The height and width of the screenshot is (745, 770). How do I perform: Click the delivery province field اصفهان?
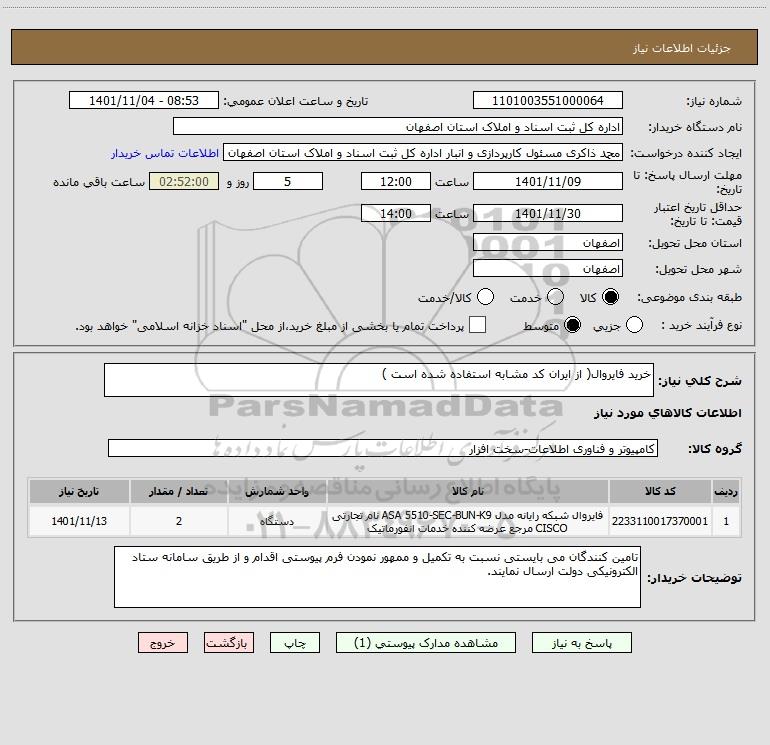(x=548, y=243)
